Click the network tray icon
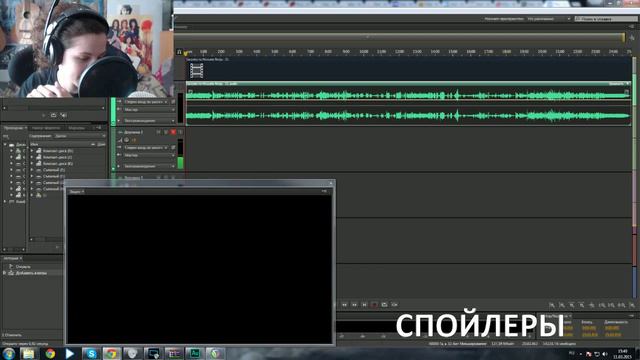Image resolution: width=640 pixels, height=360 pixels. tap(597, 354)
